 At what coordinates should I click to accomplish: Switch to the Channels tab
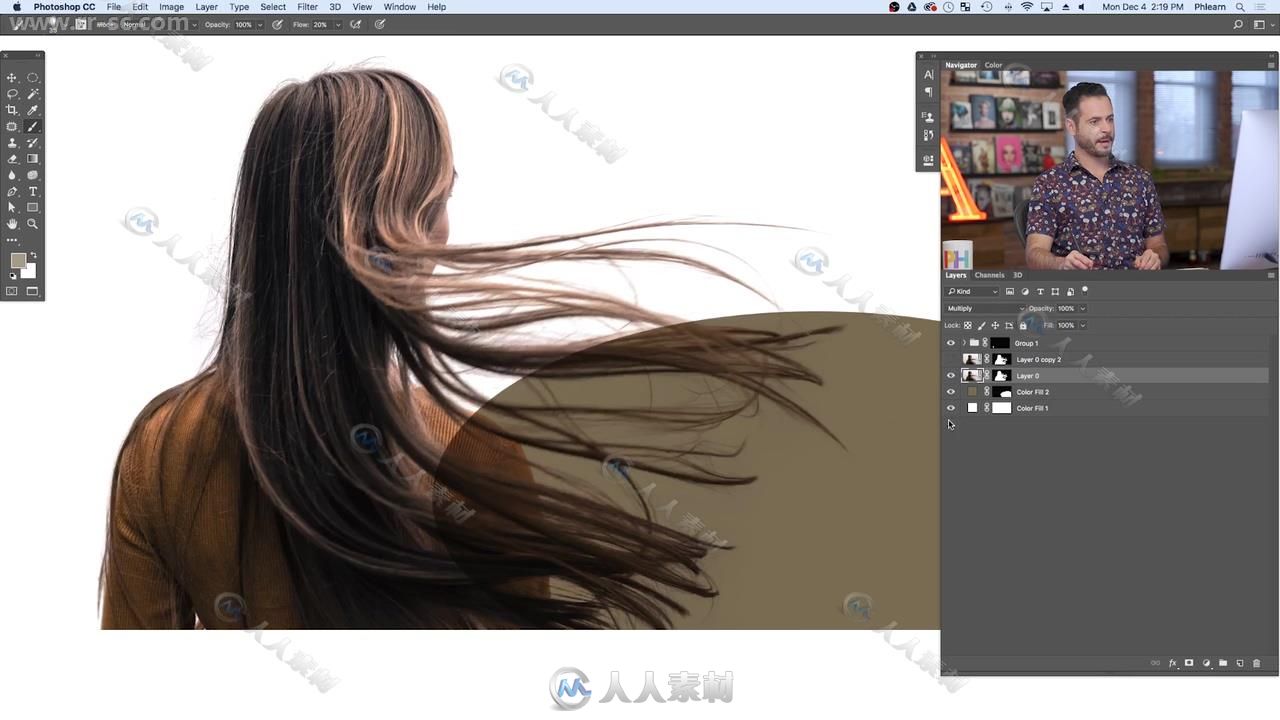click(989, 275)
